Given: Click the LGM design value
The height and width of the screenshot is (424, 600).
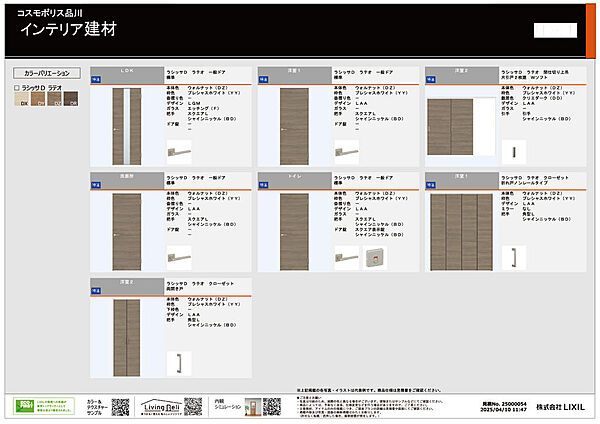Looking at the screenshot, I should click(x=194, y=103).
